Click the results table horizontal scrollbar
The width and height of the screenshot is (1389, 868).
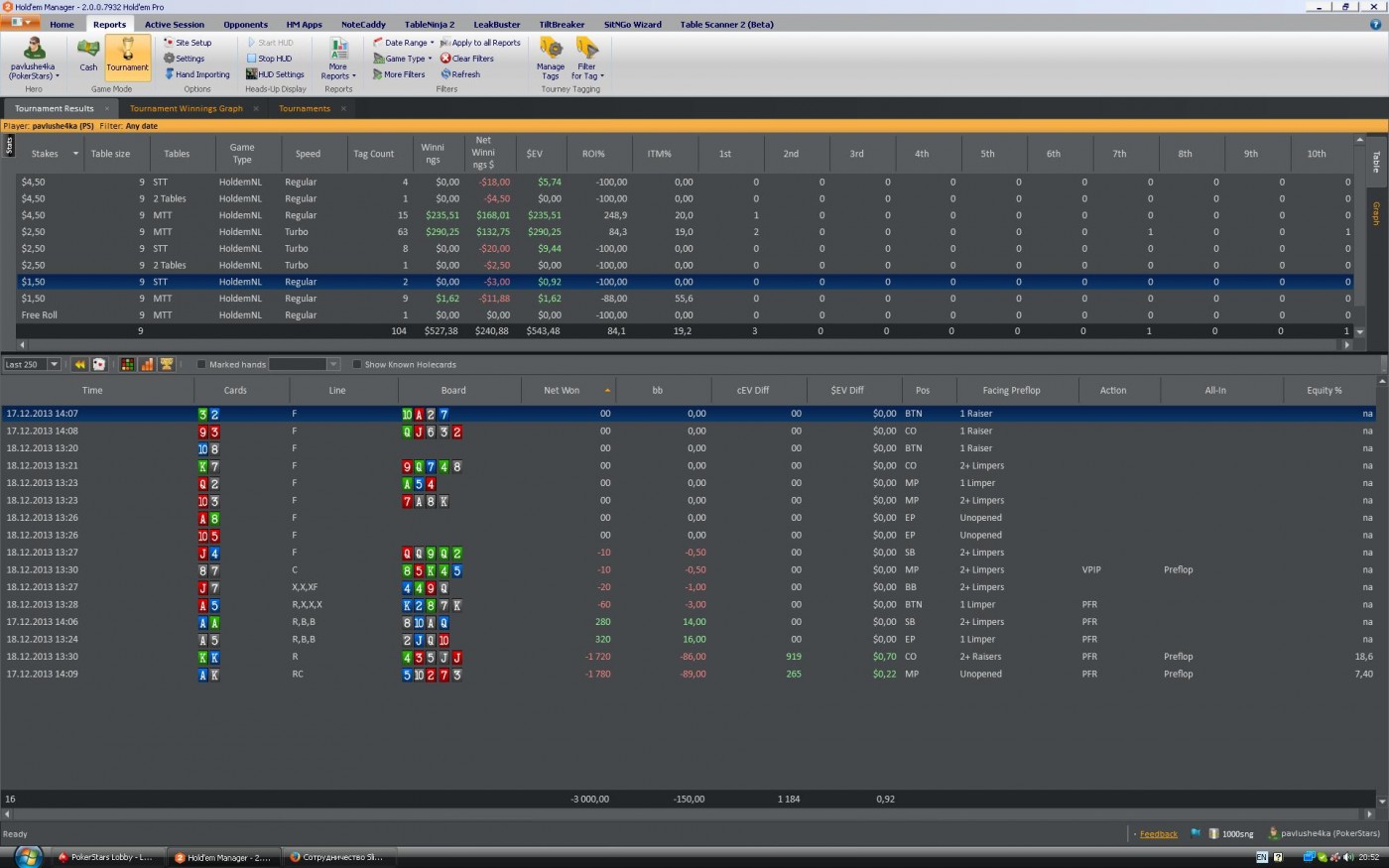[685, 345]
